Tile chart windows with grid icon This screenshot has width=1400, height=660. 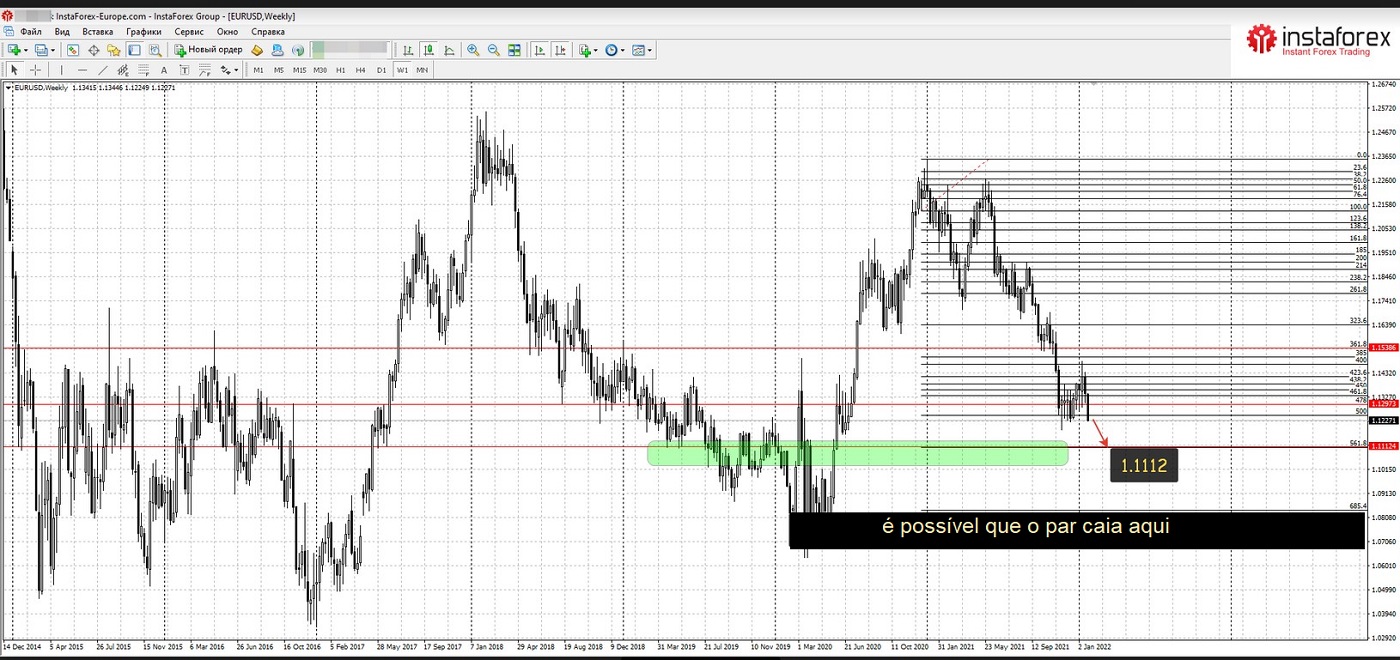[x=514, y=50]
